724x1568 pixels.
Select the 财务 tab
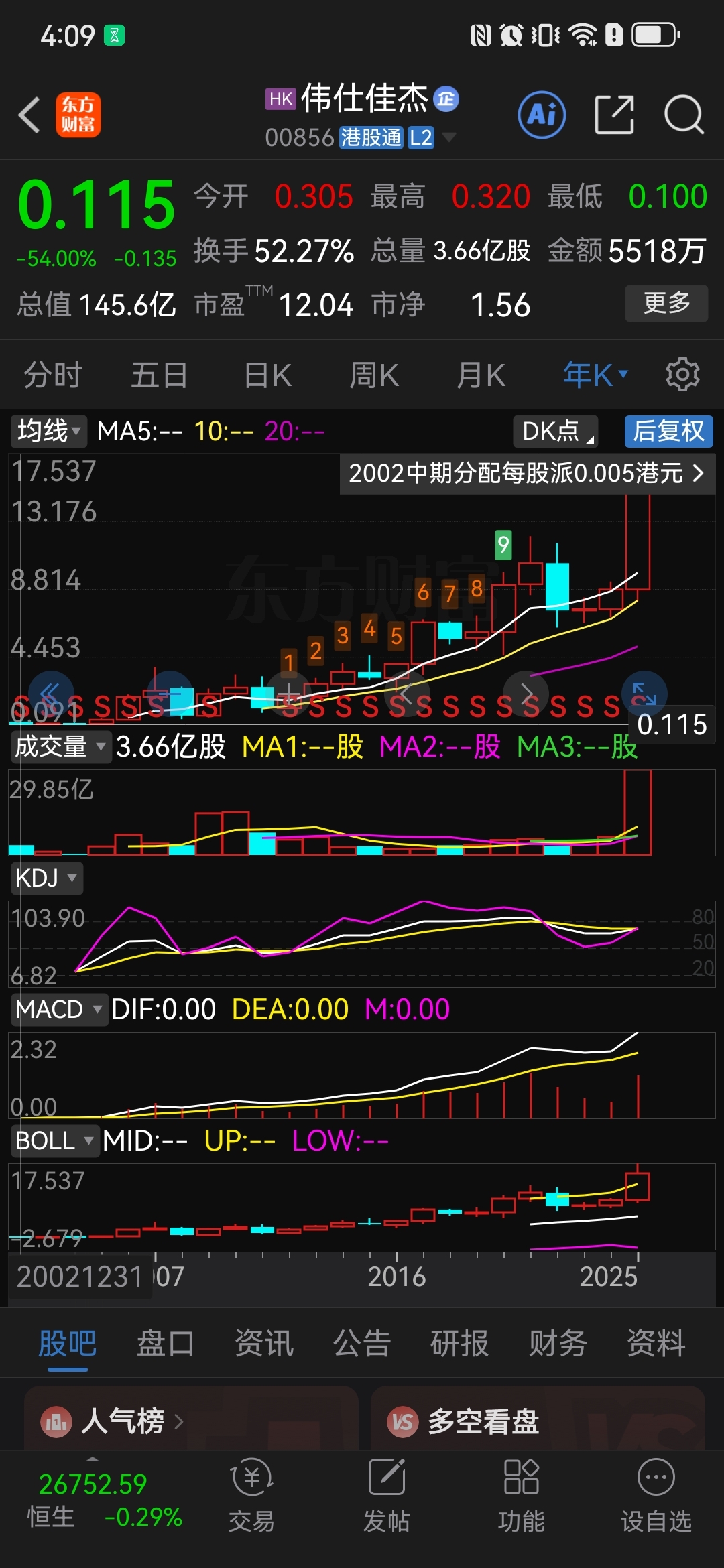(x=558, y=1344)
